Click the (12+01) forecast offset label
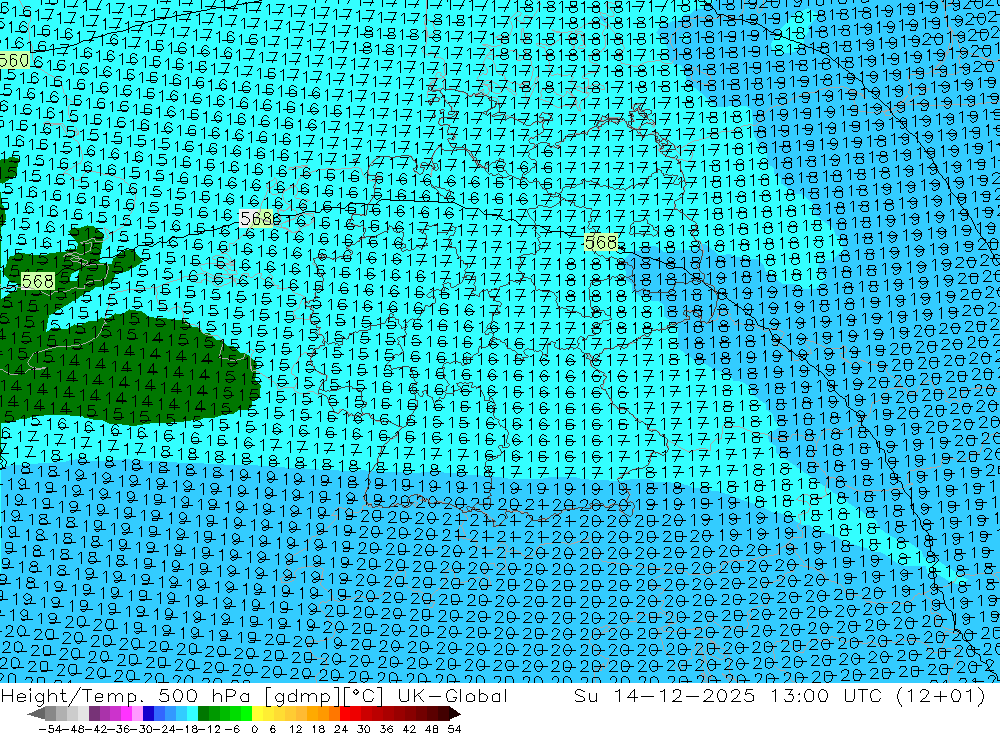The width and height of the screenshot is (1000, 733). click(x=941, y=695)
